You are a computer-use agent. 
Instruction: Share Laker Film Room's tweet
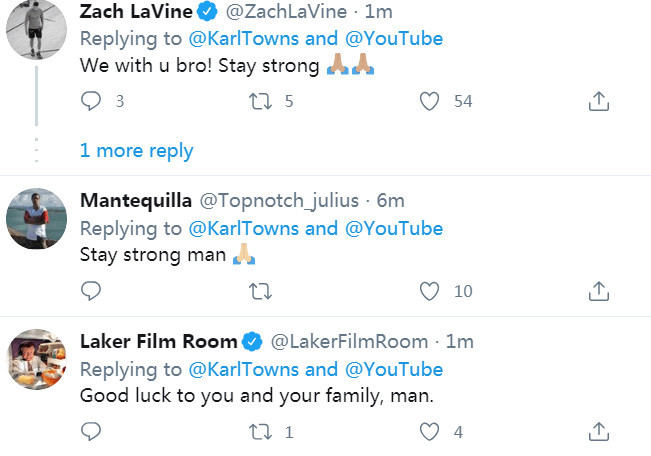pyautogui.click(x=599, y=432)
